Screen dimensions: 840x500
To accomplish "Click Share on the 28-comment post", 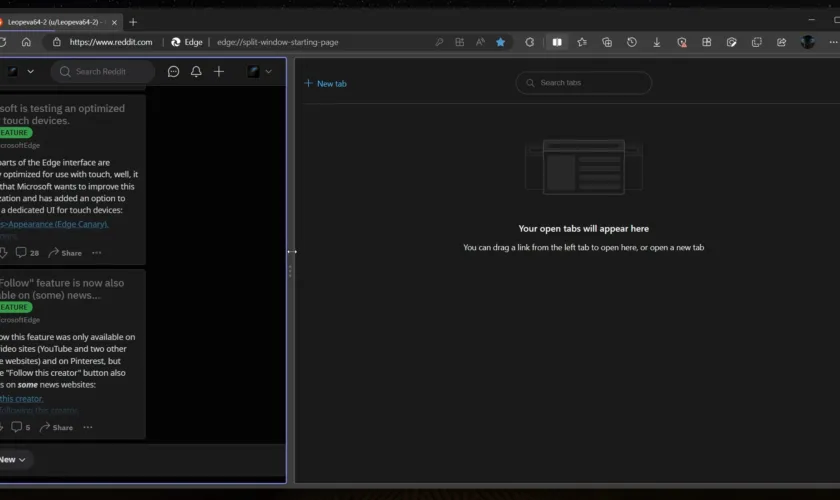I will (x=65, y=253).
